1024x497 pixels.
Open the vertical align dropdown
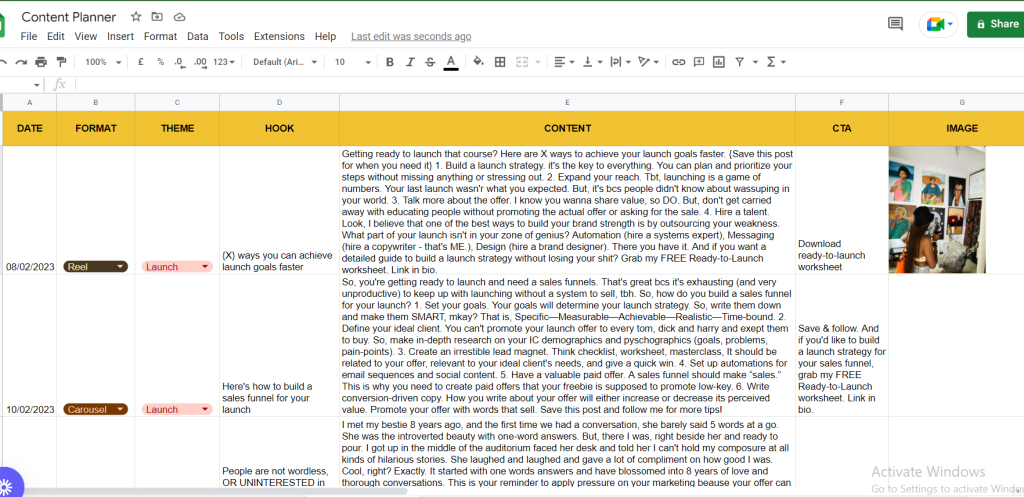coord(592,62)
